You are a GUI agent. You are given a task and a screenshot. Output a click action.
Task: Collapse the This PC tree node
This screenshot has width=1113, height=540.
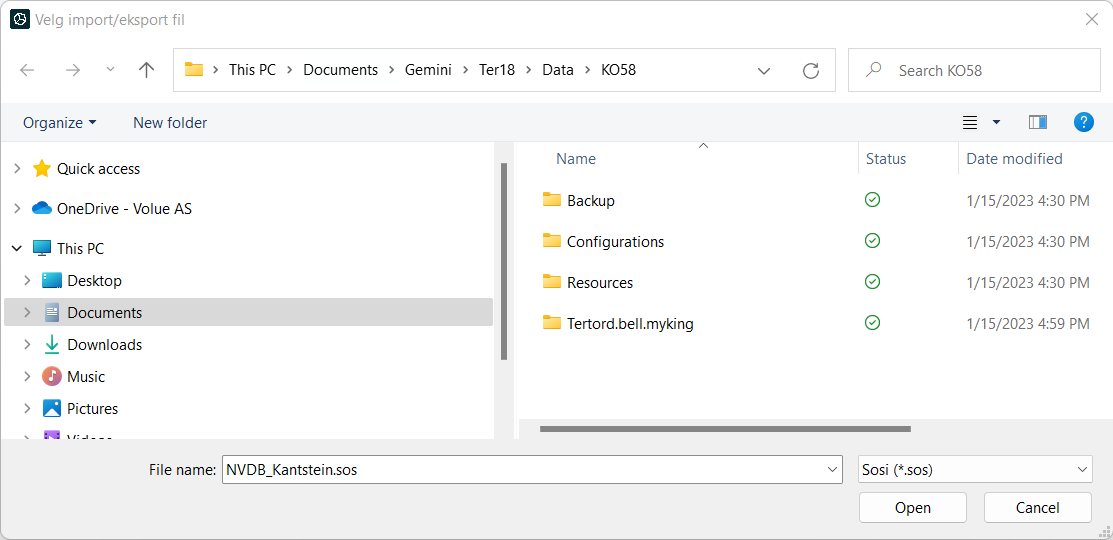pos(16,249)
